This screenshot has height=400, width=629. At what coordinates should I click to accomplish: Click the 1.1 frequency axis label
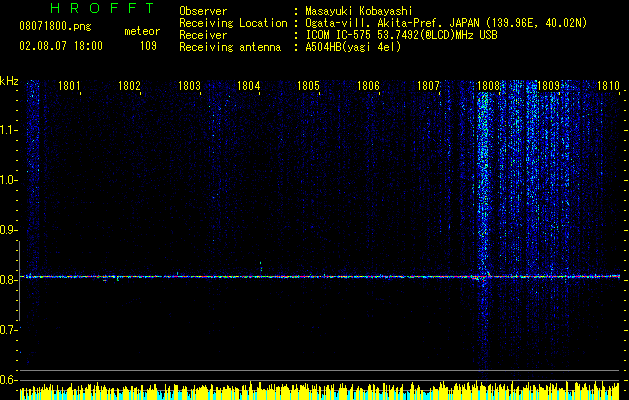tap(8, 130)
